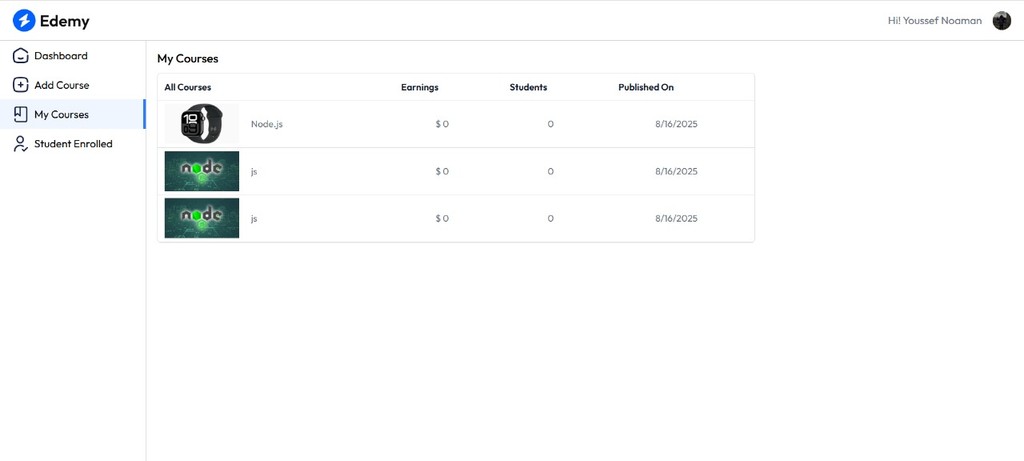Click the Published On column header

pos(646,87)
